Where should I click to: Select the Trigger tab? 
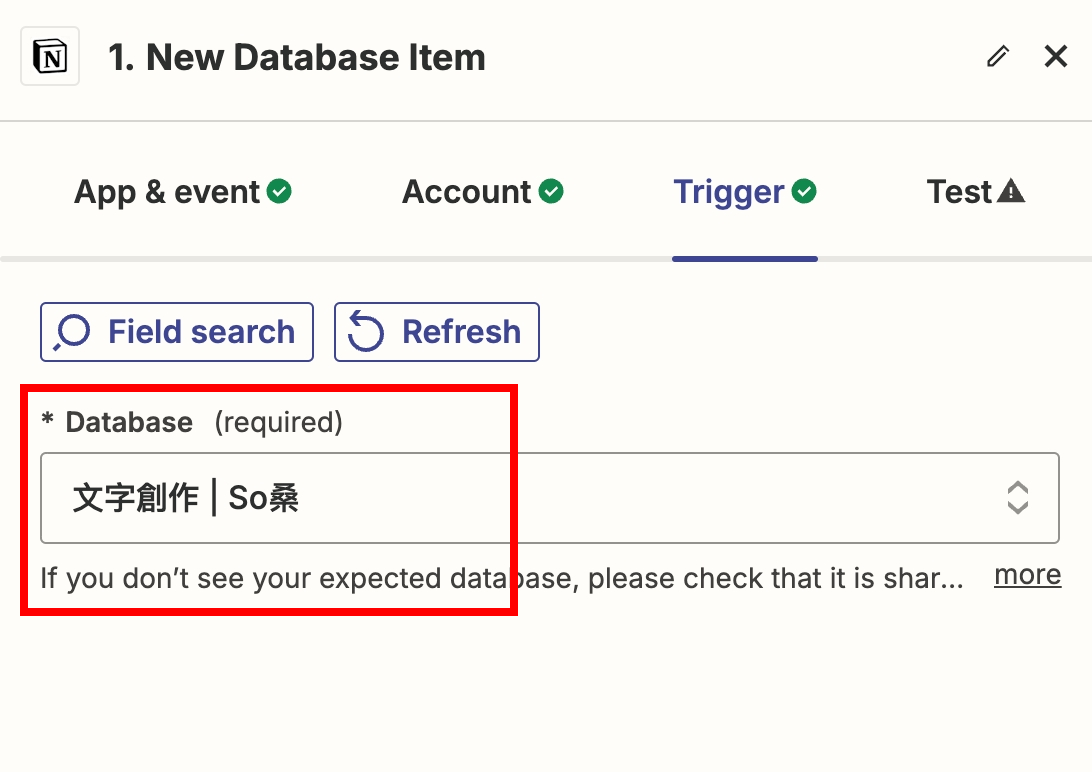click(x=729, y=192)
